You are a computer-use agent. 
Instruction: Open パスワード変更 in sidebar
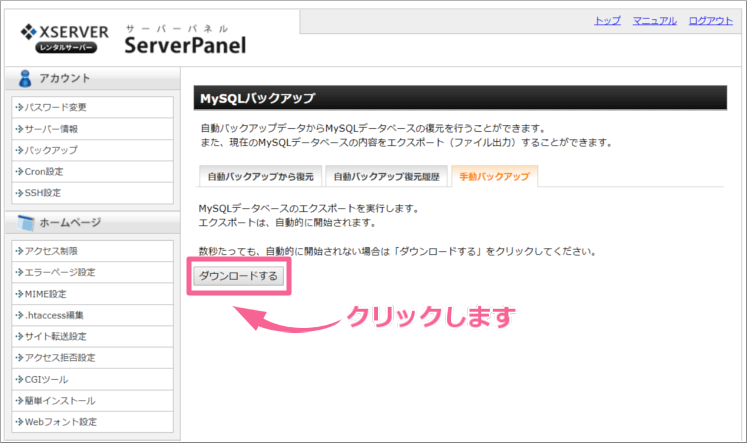tap(92, 107)
